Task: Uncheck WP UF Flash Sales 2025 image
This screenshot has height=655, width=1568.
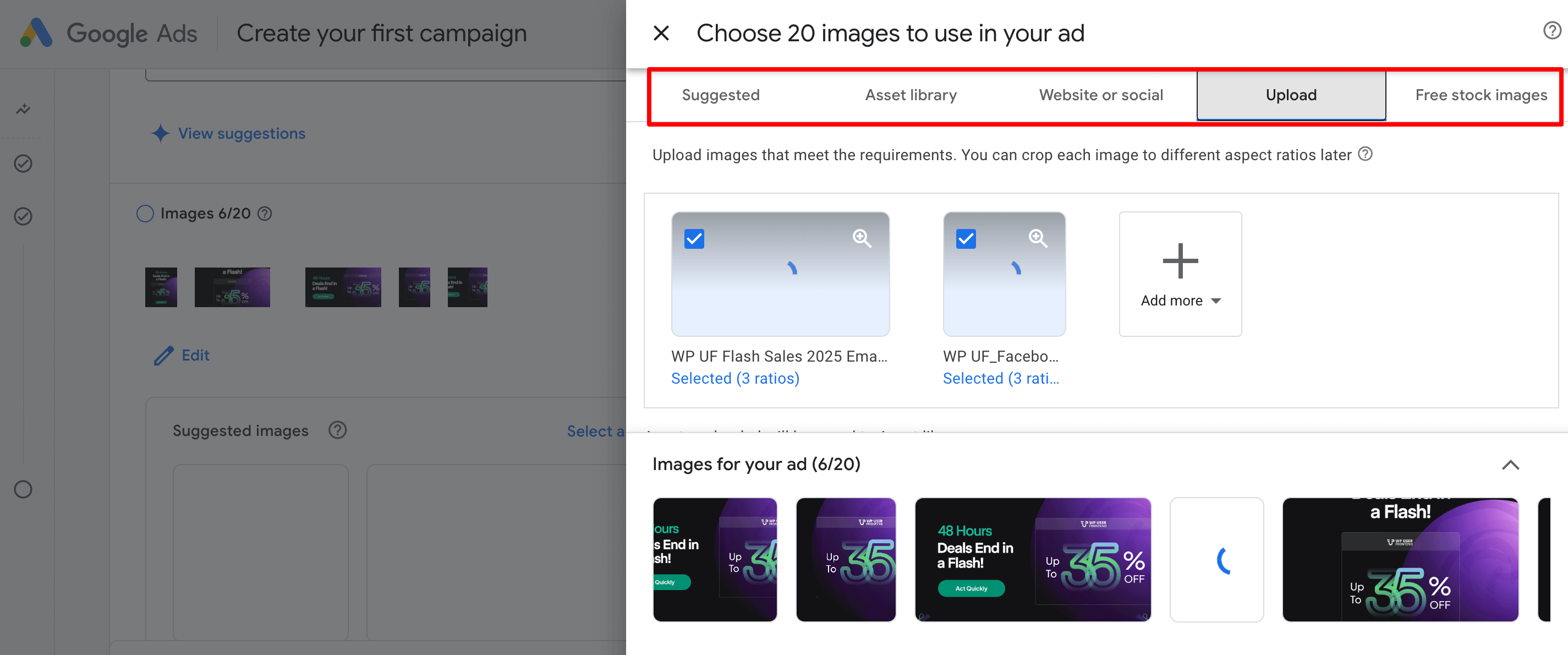Action: pos(694,239)
